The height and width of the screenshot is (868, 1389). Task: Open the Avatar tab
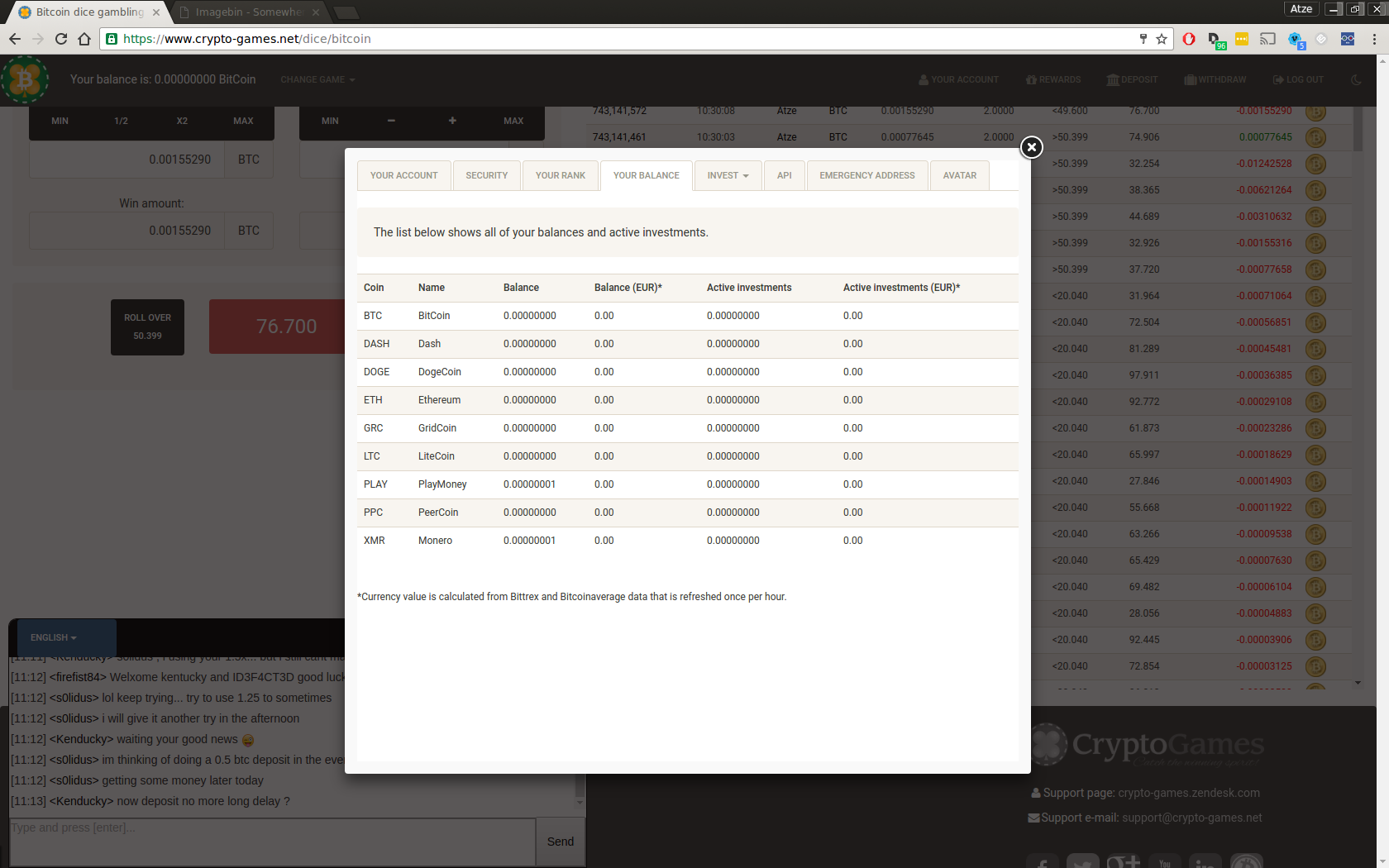coord(960,175)
